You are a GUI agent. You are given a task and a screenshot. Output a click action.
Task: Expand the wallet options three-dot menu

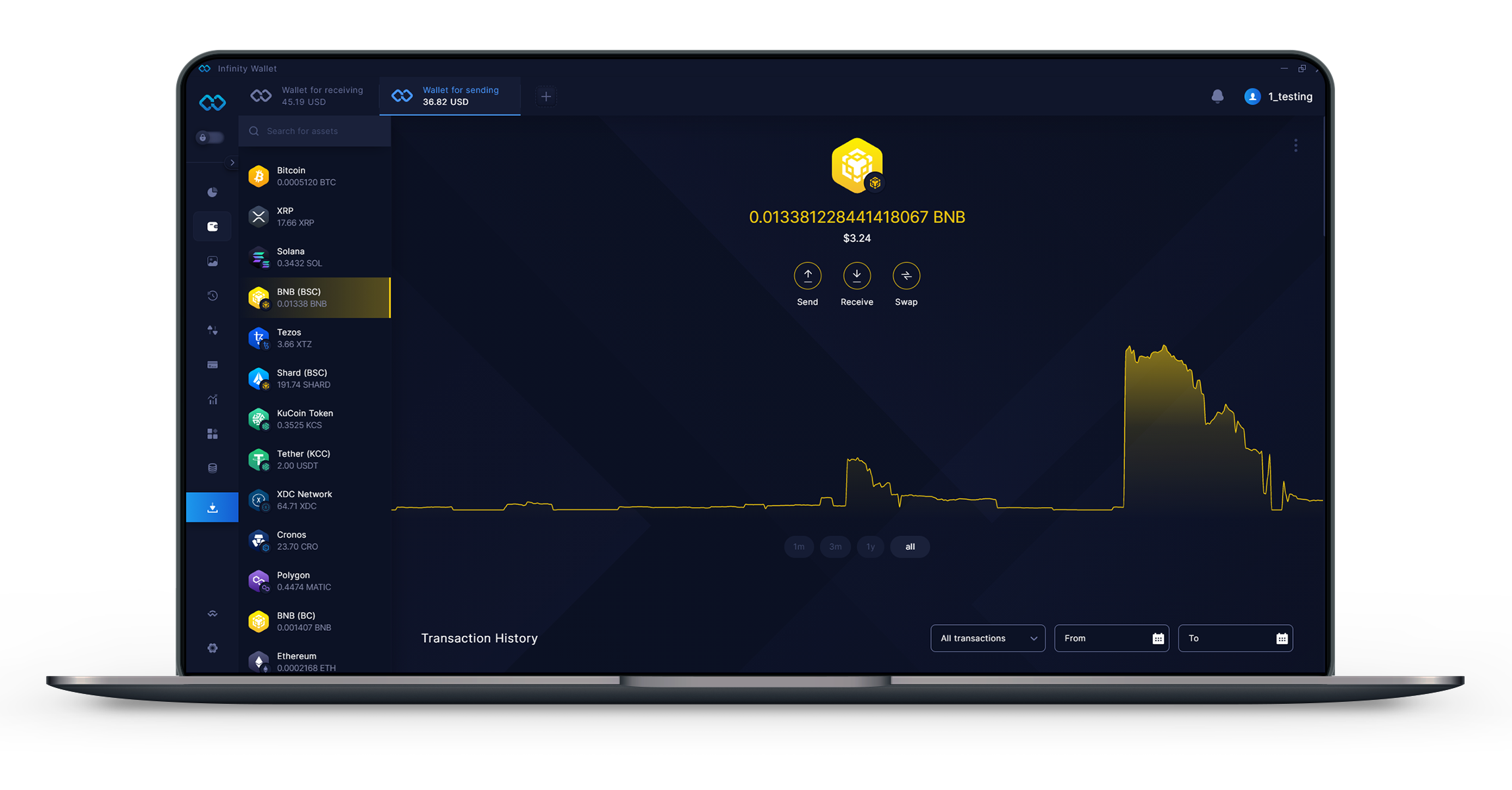tap(1296, 145)
